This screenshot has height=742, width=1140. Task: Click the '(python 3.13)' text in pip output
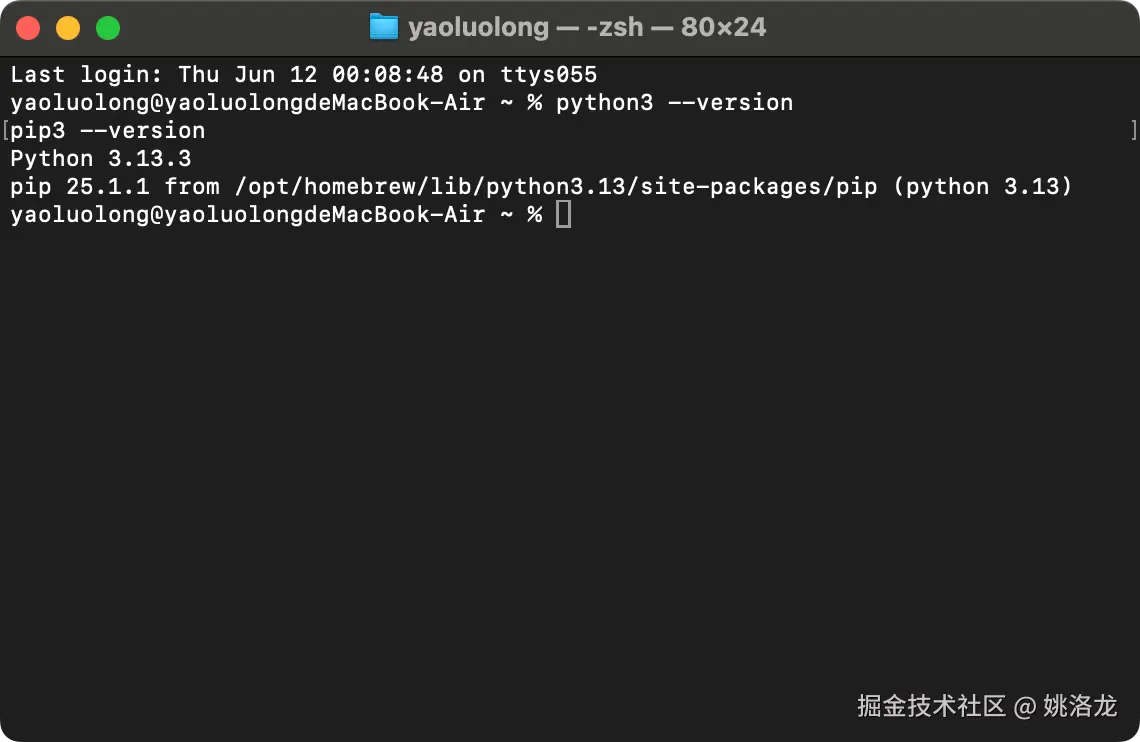pos(982,187)
